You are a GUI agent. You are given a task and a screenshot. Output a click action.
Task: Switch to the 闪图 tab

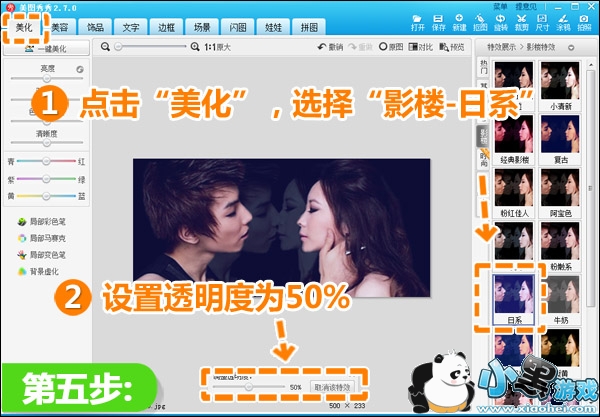coord(237,27)
